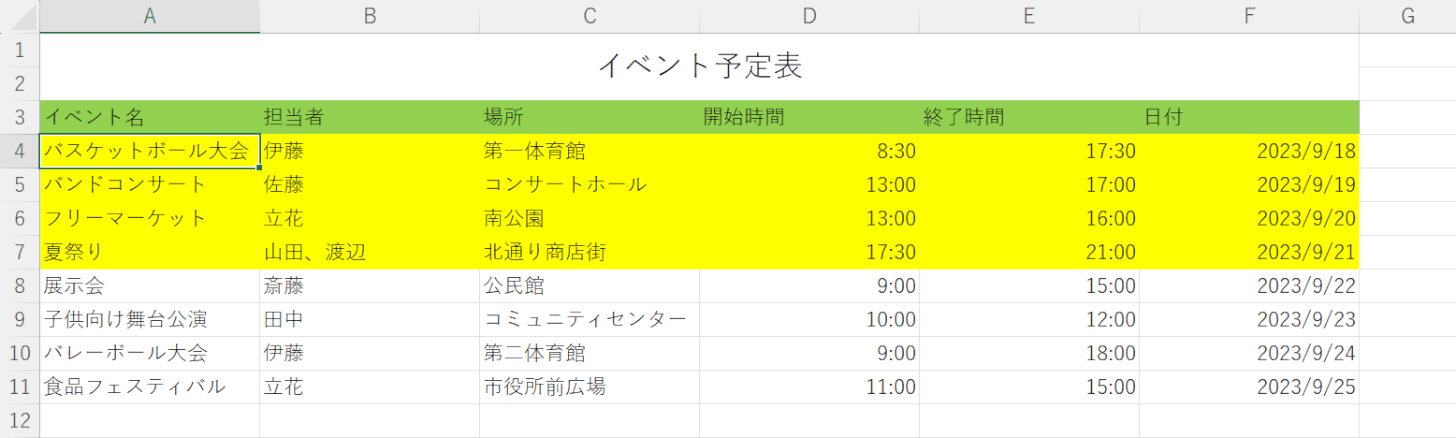Select the 担当者 header cell
1456x438 pixels.
369,117
